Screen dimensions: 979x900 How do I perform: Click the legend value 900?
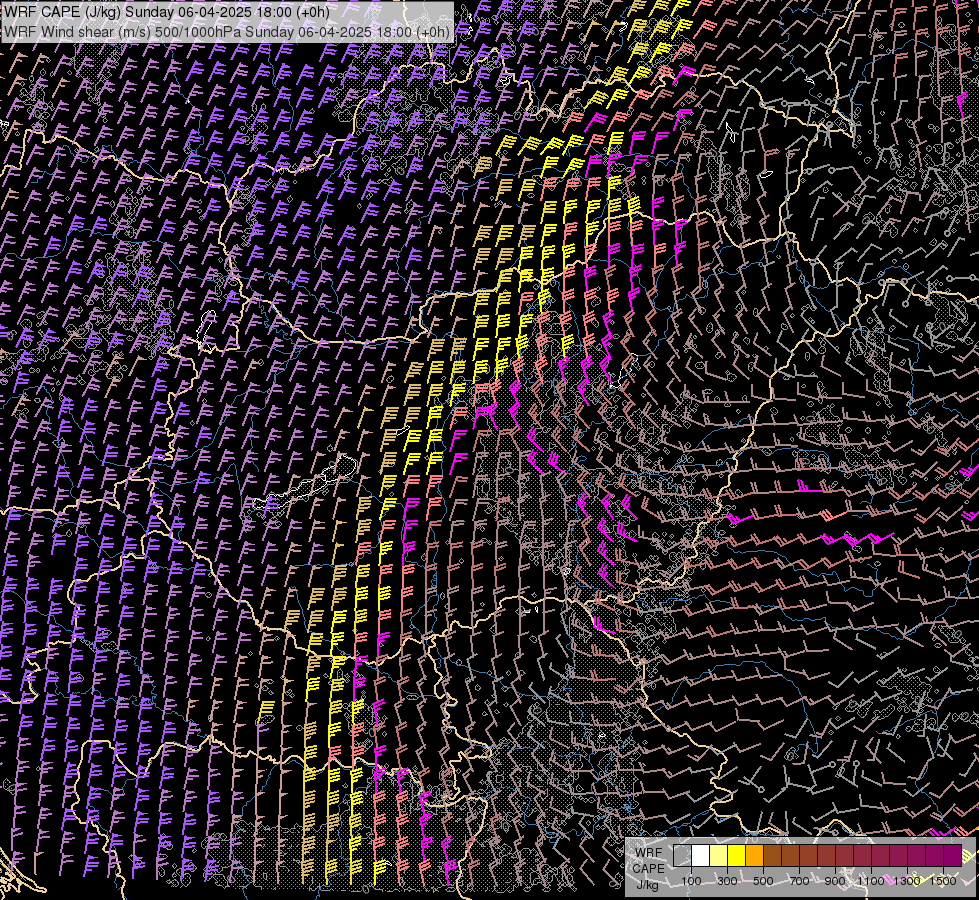point(835,881)
